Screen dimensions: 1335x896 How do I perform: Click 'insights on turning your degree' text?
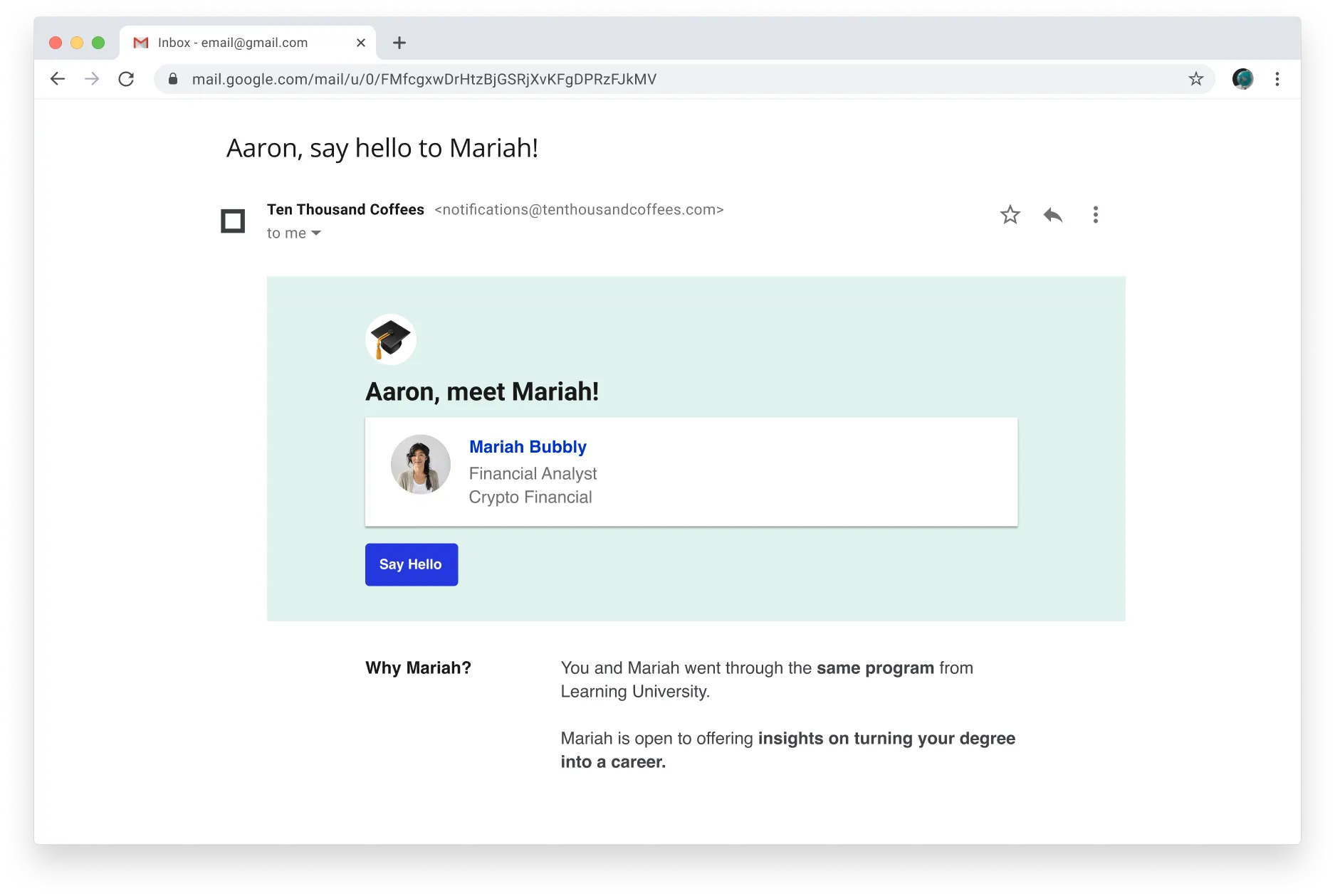(x=886, y=739)
